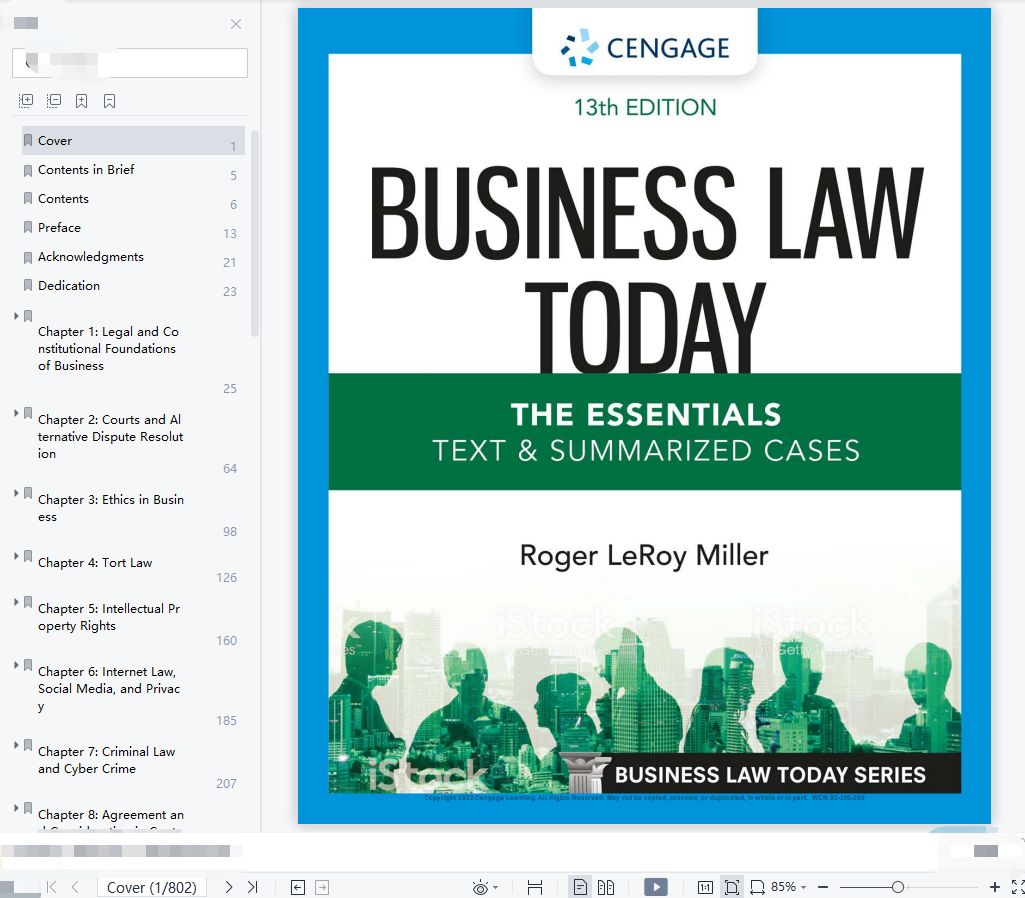Toggle fit page to window
This screenshot has width=1025, height=898.
(x=731, y=887)
